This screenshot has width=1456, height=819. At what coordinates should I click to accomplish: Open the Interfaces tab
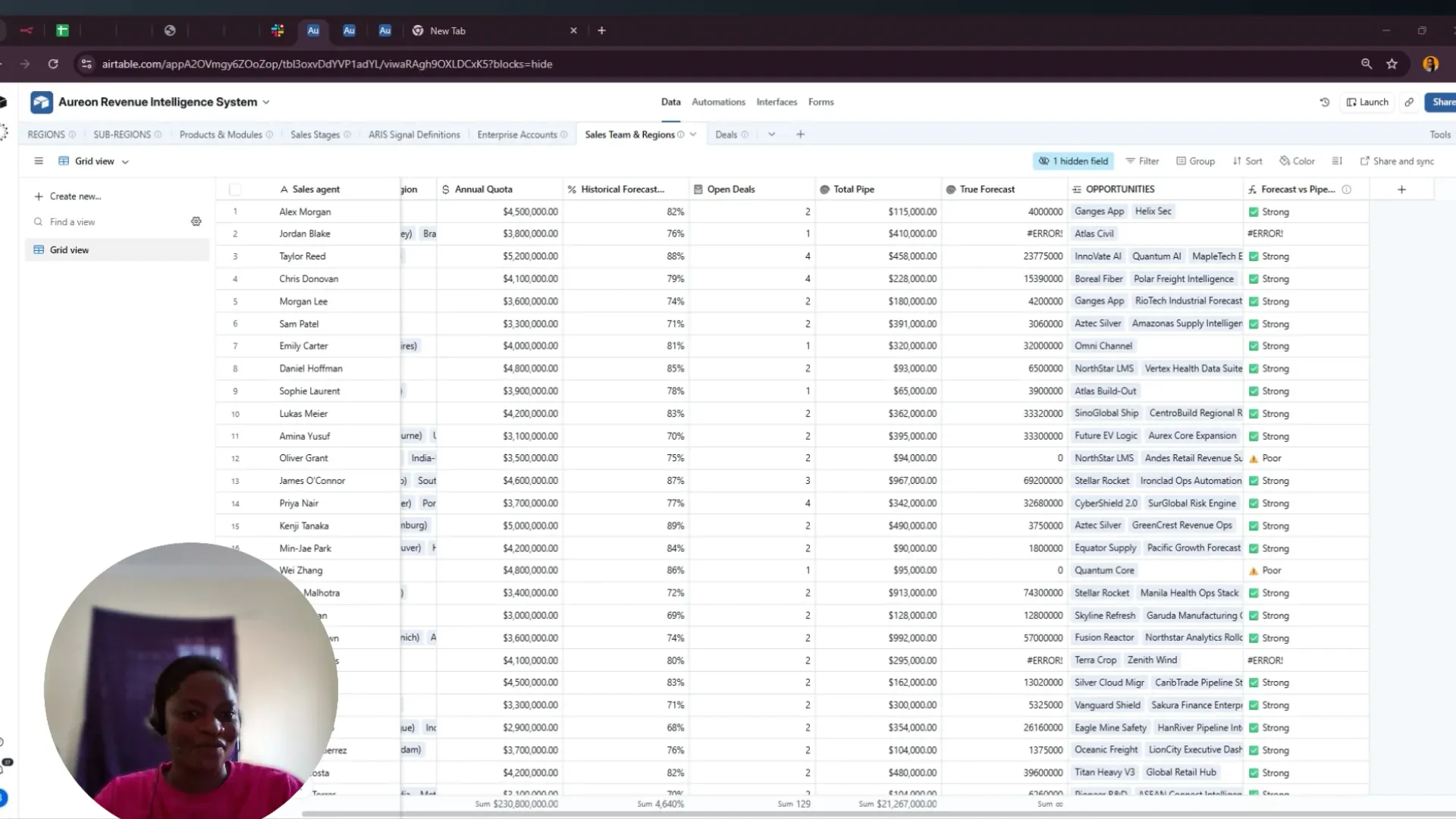pyautogui.click(x=777, y=102)
